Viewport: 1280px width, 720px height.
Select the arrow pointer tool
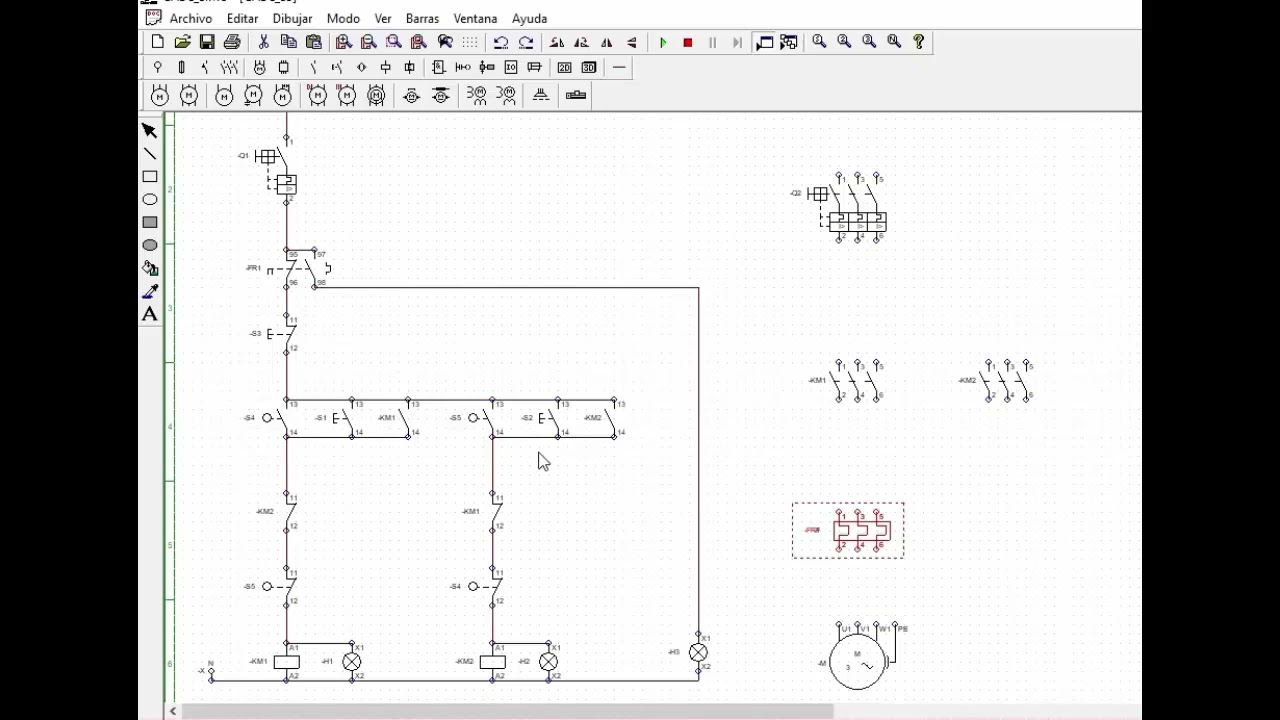coord(150,130)
